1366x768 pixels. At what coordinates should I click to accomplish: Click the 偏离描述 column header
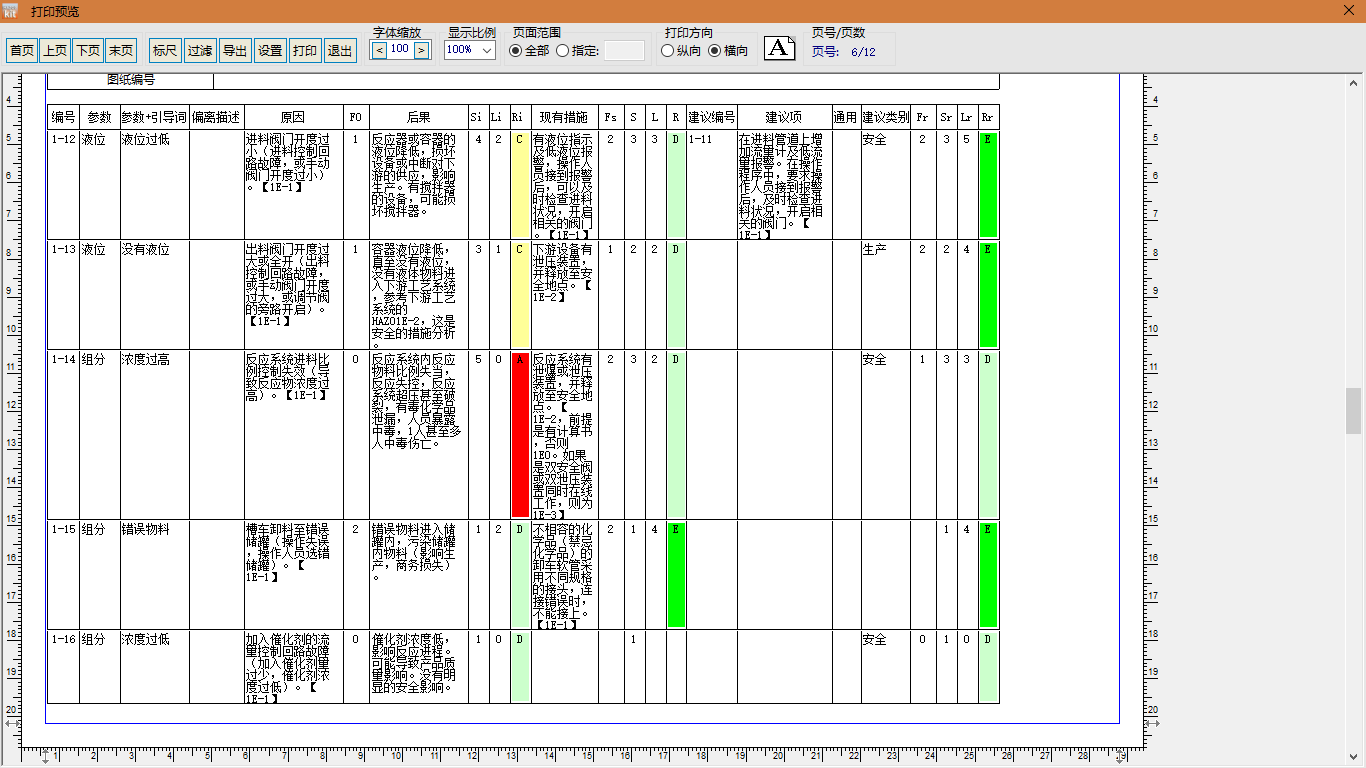pos(217,117)
